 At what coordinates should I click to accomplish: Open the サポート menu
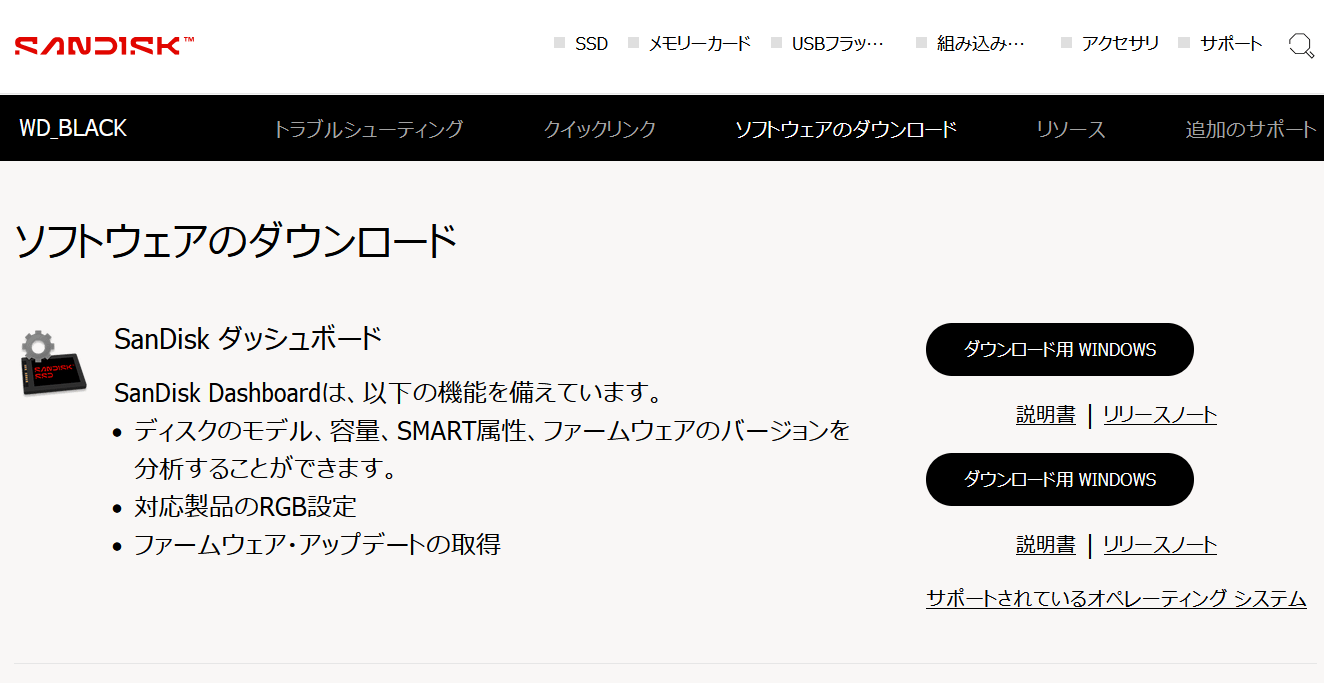1231,44
